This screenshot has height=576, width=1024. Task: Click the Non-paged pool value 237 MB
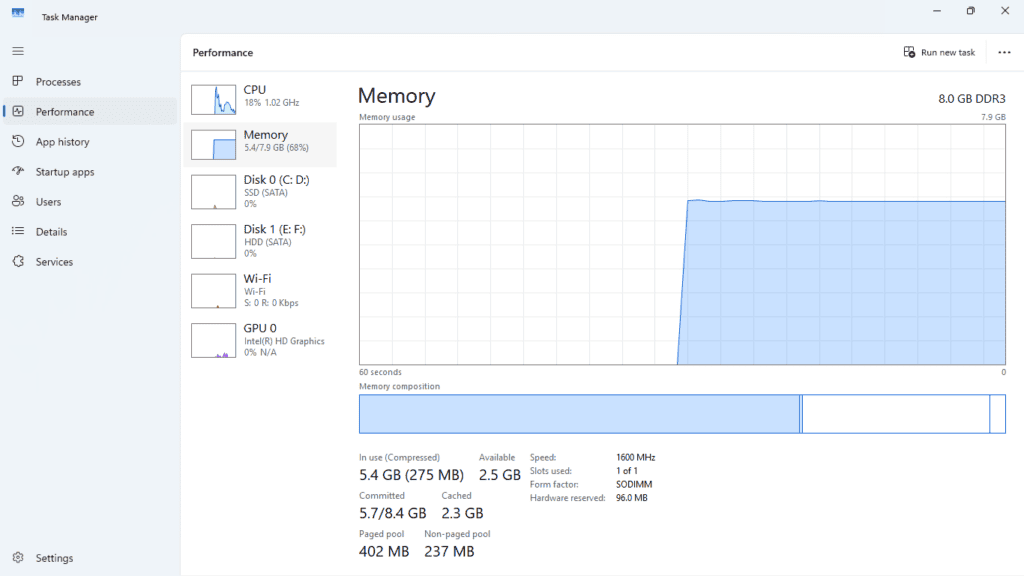tap(449, 551)
